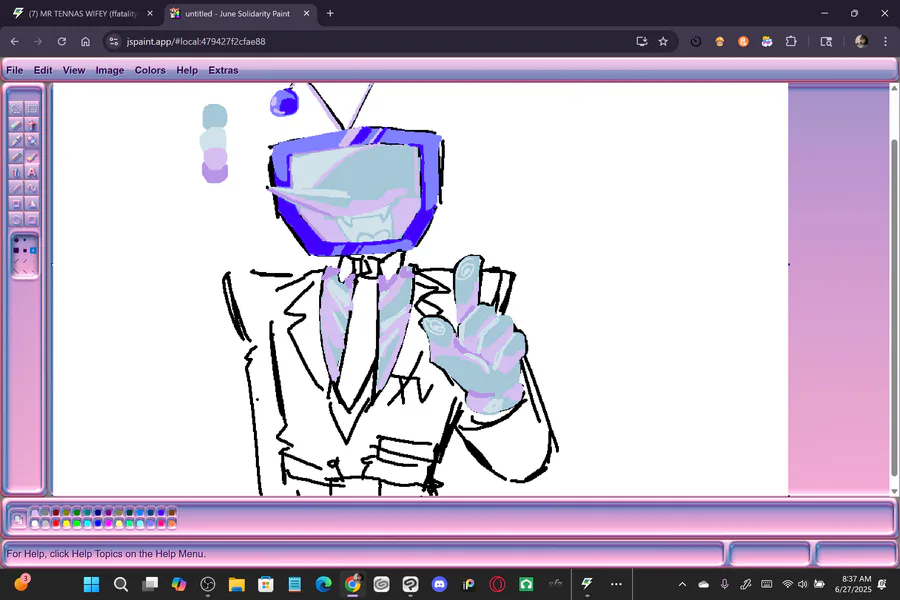Open the Colors menu

150,70
